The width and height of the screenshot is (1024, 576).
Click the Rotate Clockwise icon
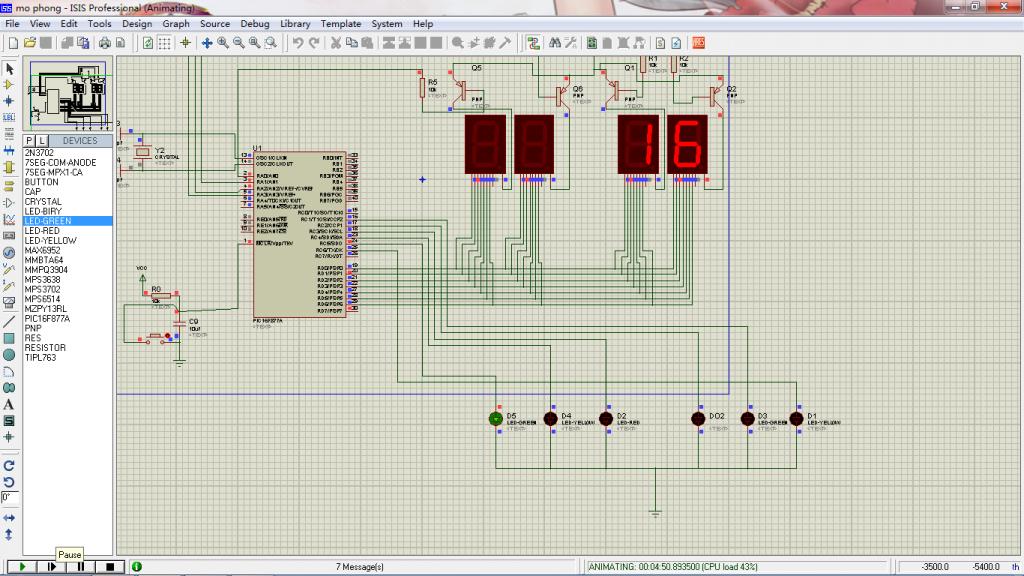(9, 465)
